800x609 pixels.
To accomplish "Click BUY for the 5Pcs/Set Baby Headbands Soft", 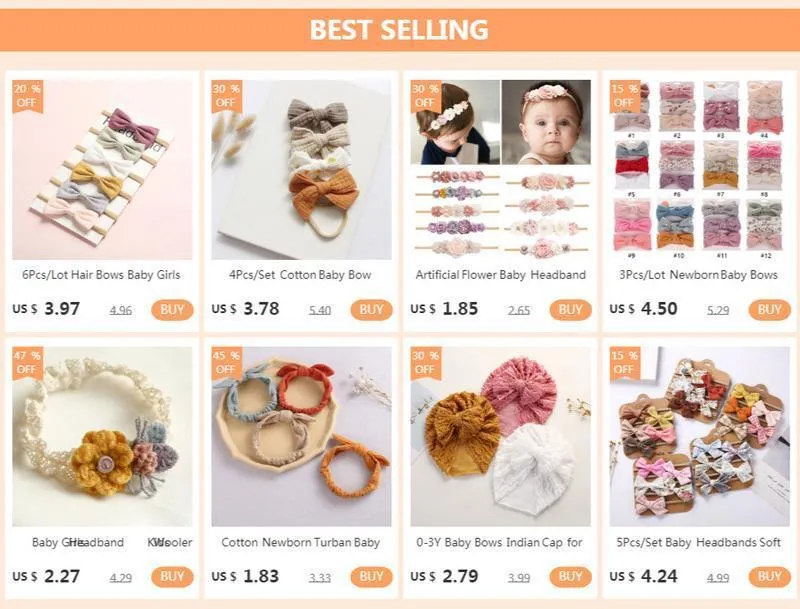I will (769, 576).
